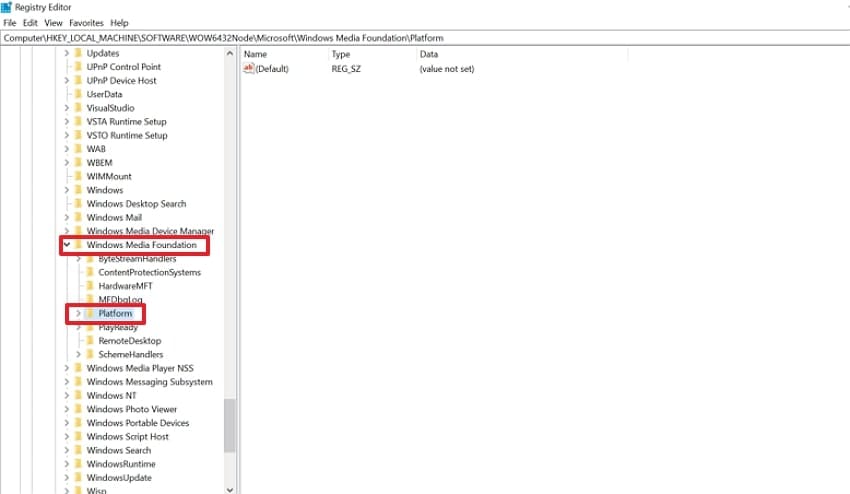Open the Help menu

tap(119, 23)
